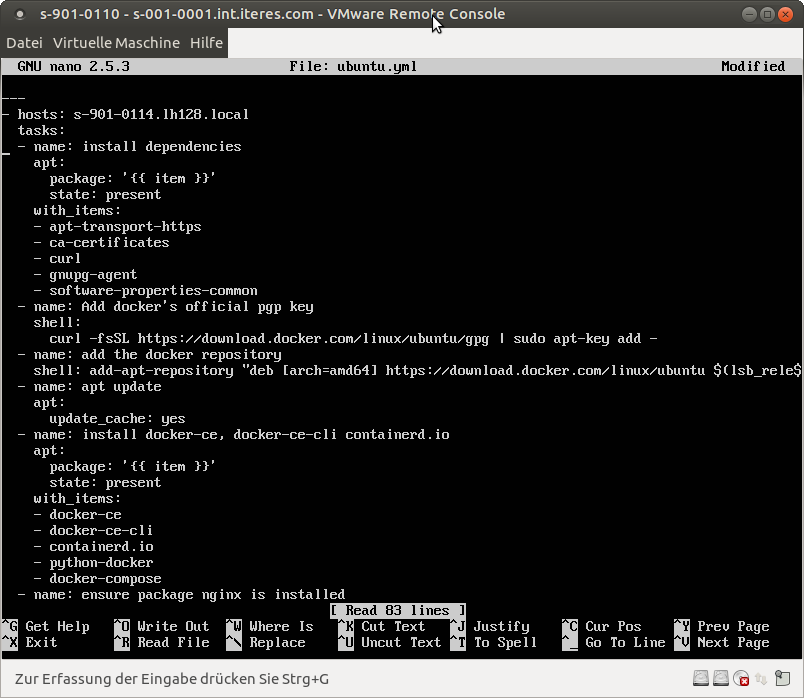The height and width of the screenshot is (698, 804).
Task: Close the VMware Remote Console window
Action: (x=785, y=14)
